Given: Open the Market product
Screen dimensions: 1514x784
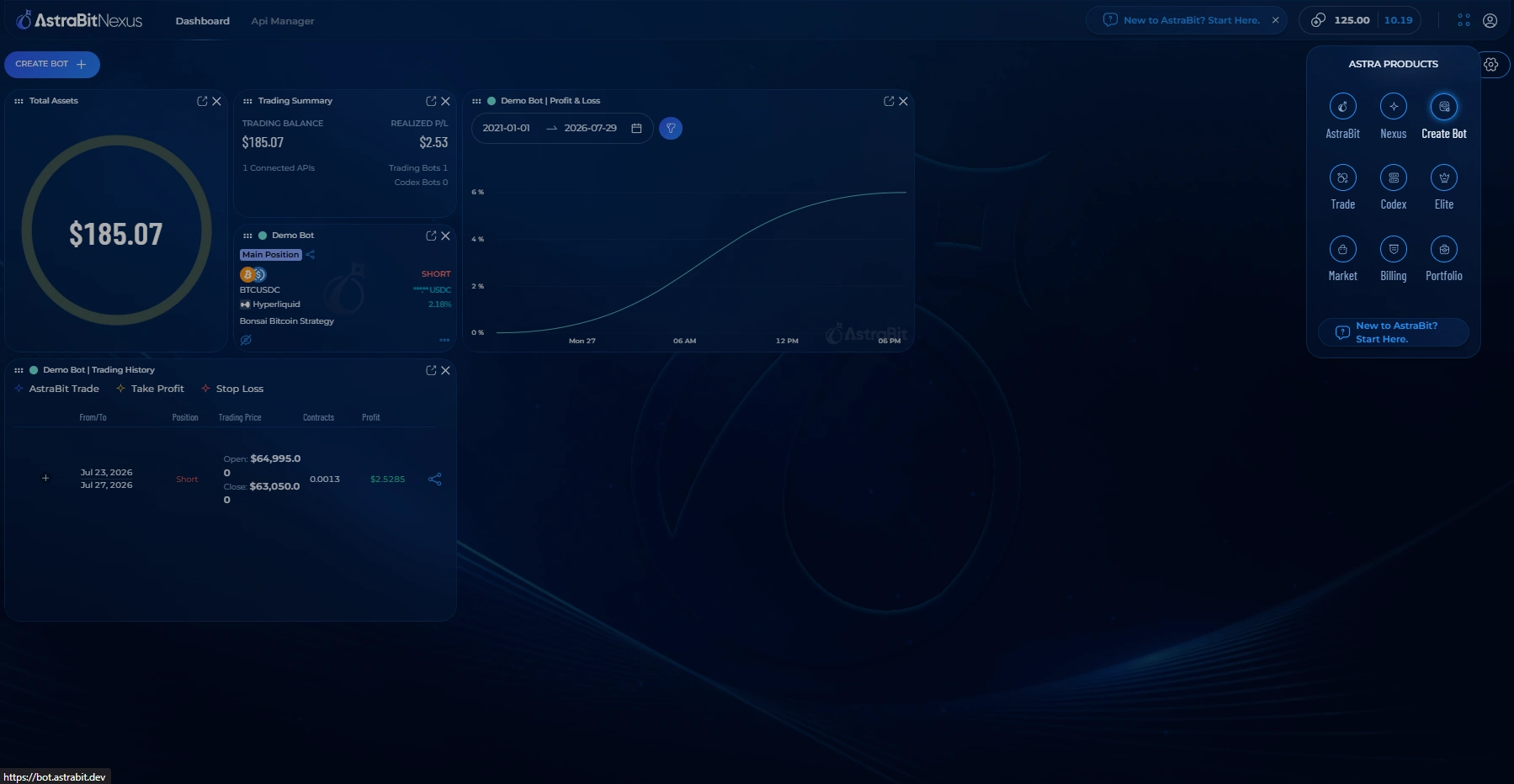Looking at the screenshot, I should [1342, 249].
